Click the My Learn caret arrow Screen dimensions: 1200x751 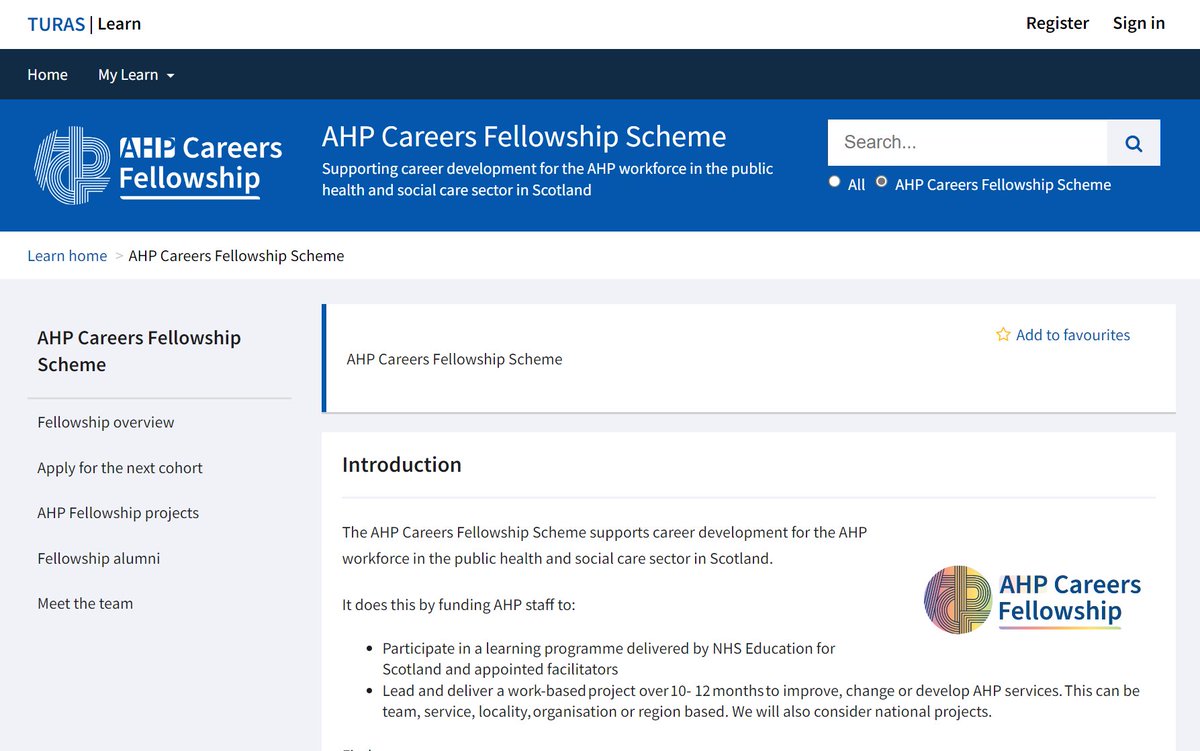170,76
